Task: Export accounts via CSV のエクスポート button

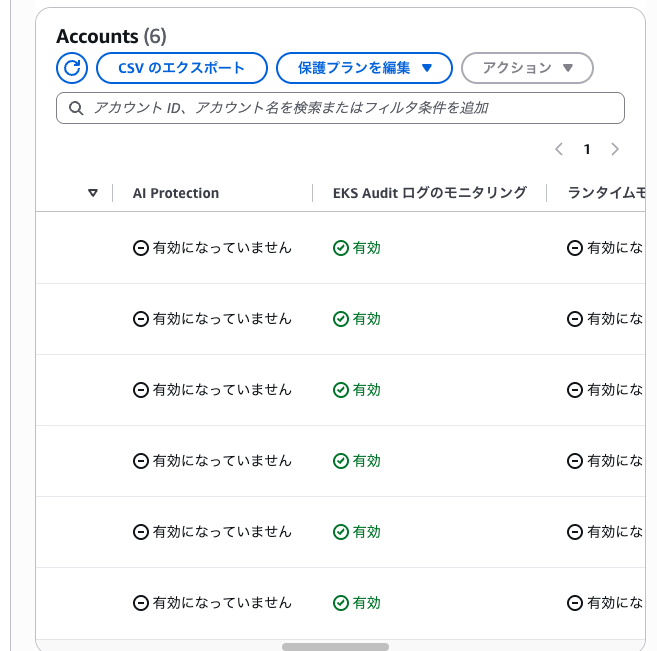Action: click(181, 68)
